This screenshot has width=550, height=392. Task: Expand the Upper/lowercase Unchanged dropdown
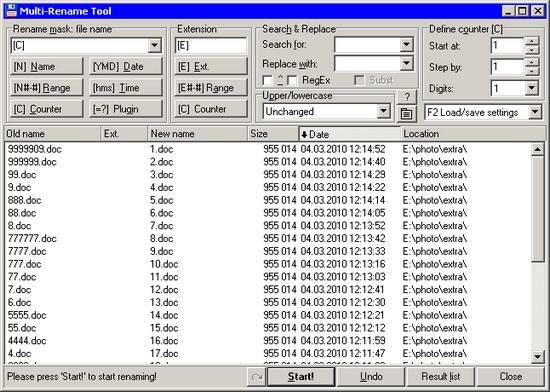coord(383,111)
